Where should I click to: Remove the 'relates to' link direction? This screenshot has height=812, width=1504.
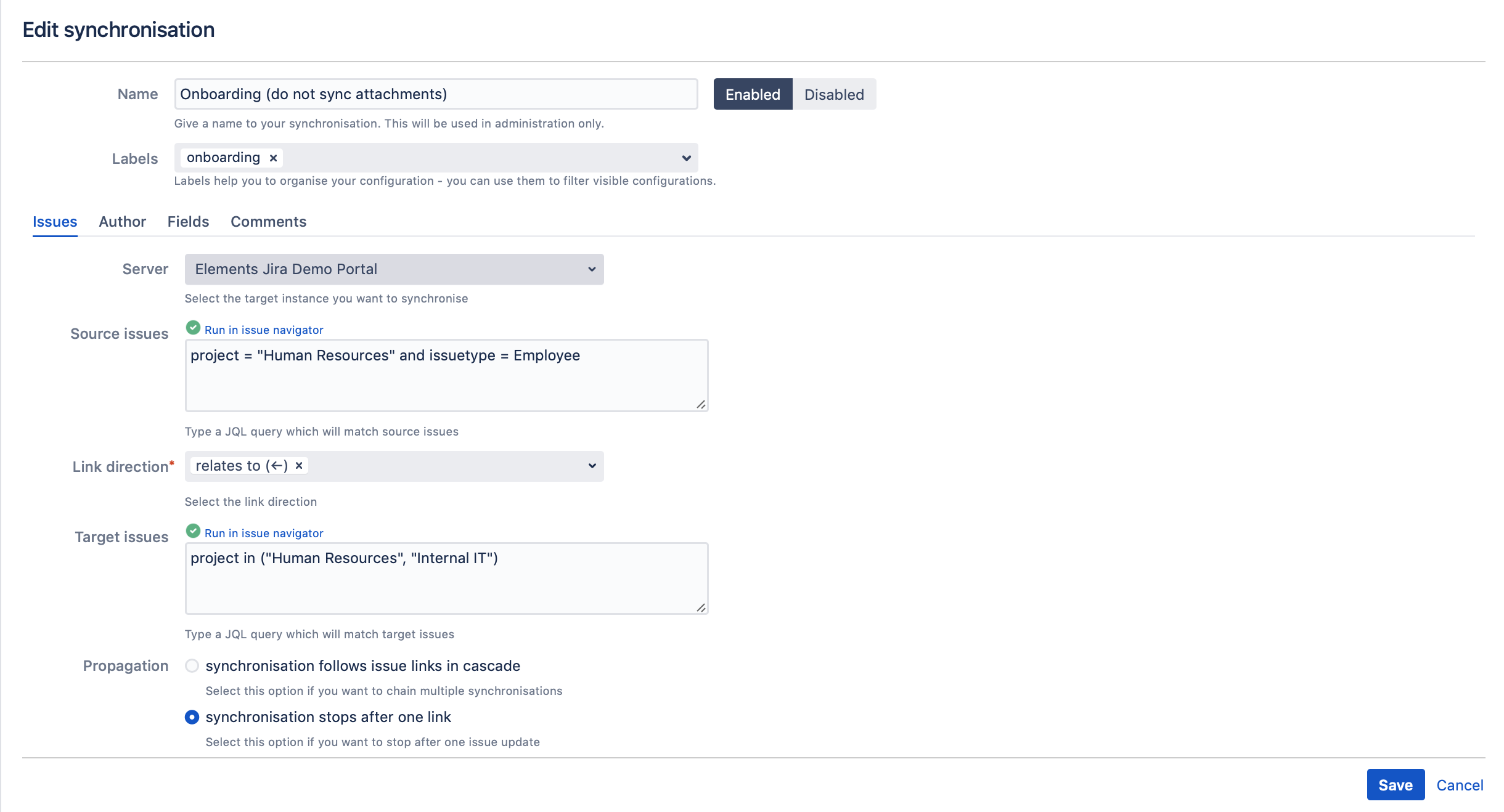(x=299, y=466)
